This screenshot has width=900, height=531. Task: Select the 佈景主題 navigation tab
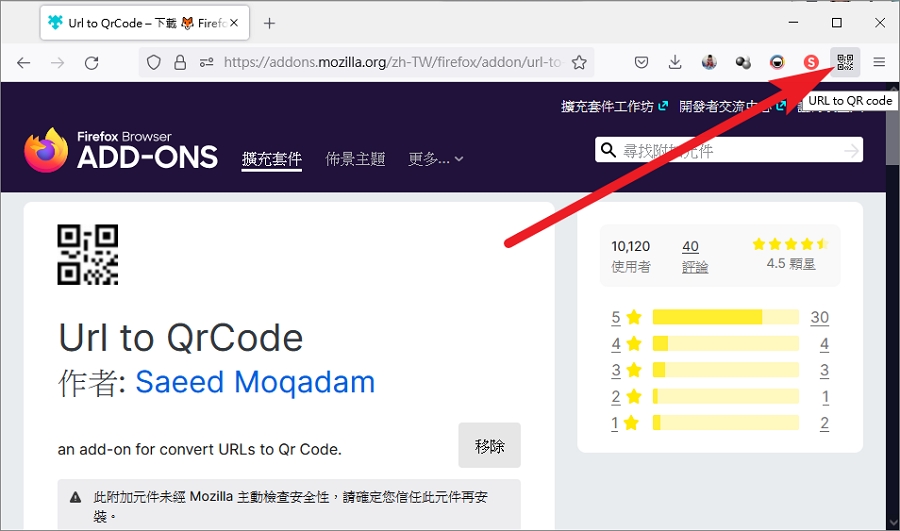tap(355, 159)
